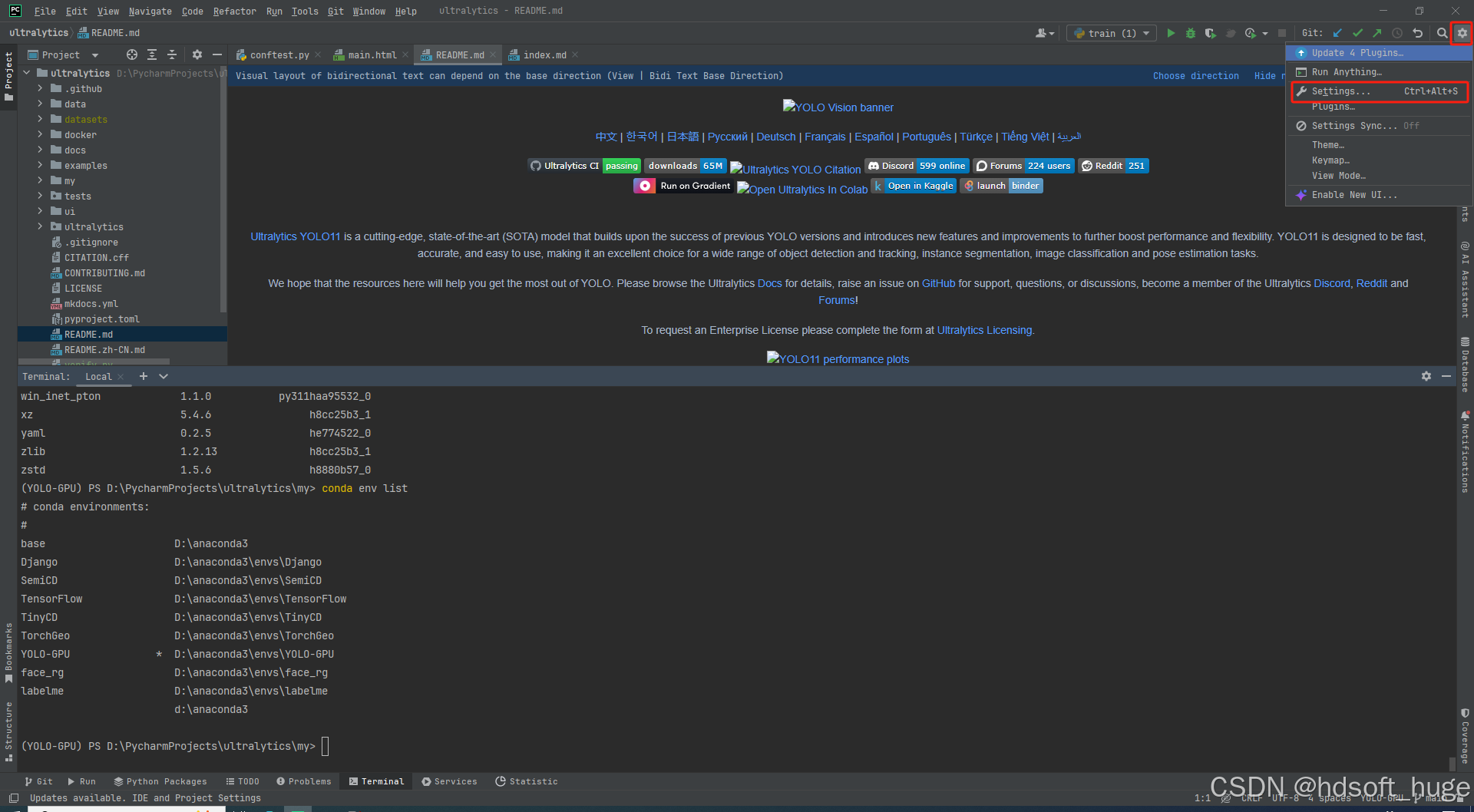Click the user account icon in toolbar
This screenshot has width=1474, height=812.
1044,33
